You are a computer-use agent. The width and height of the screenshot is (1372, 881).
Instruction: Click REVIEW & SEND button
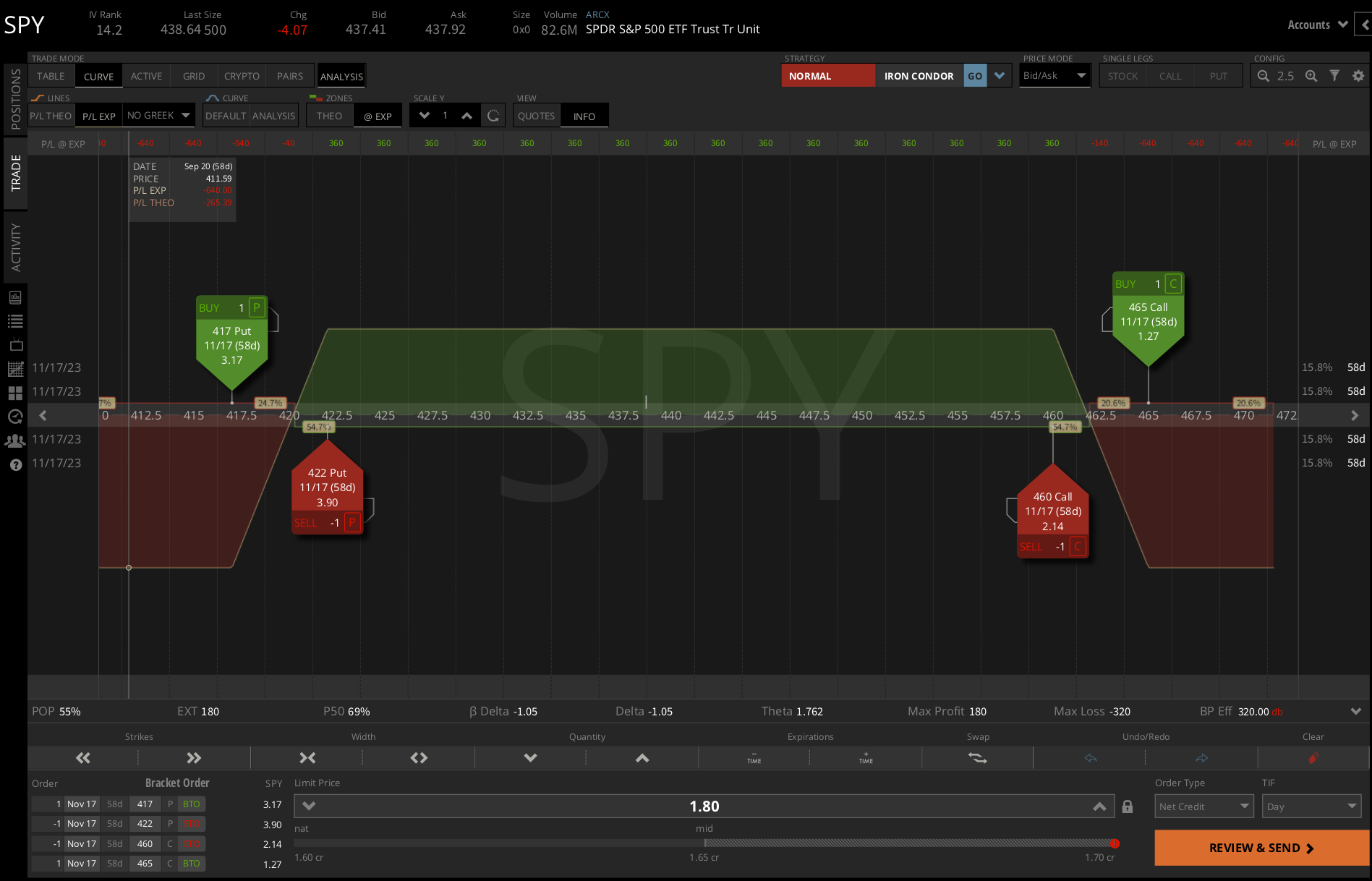tap(1261, 848)
